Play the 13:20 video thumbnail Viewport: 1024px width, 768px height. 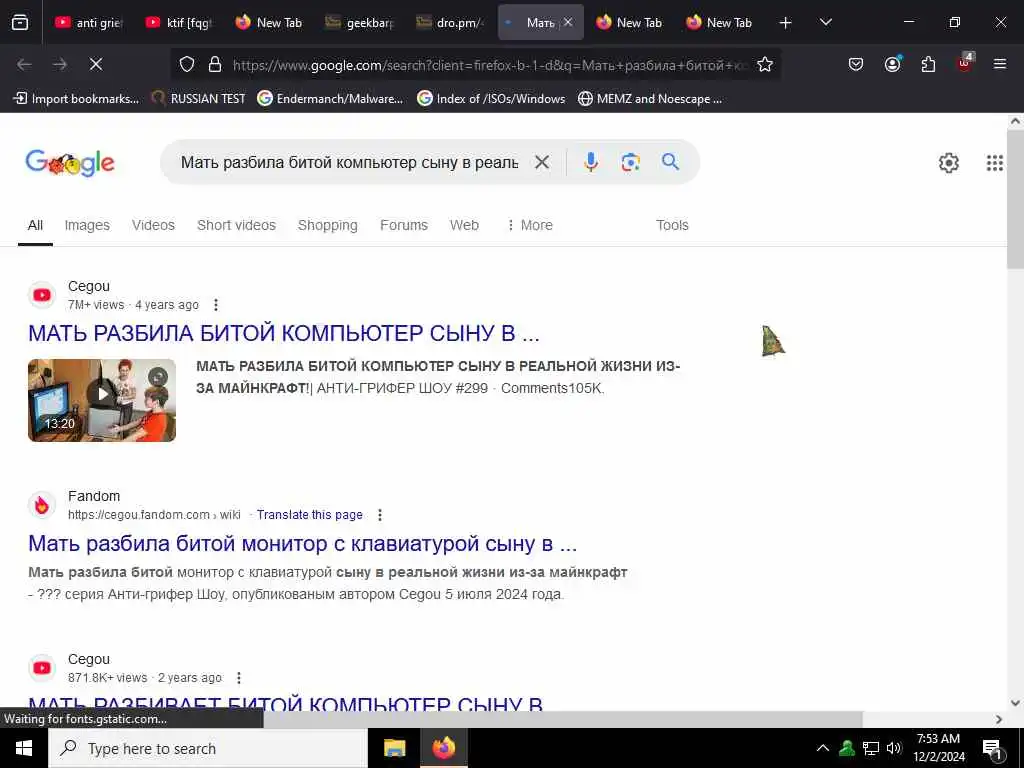click(x=102, y=400)
